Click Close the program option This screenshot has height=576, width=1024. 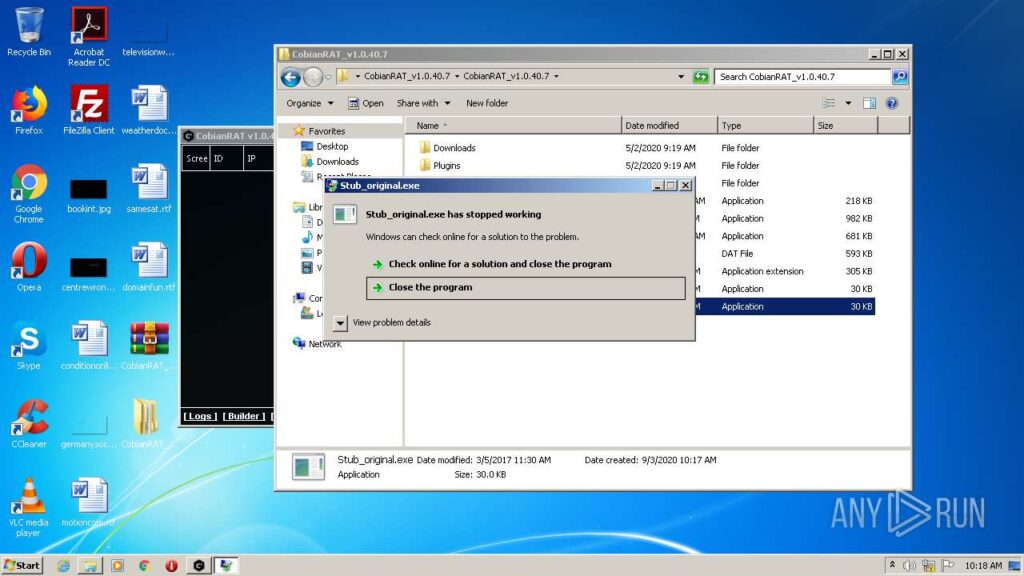(526, 288)
